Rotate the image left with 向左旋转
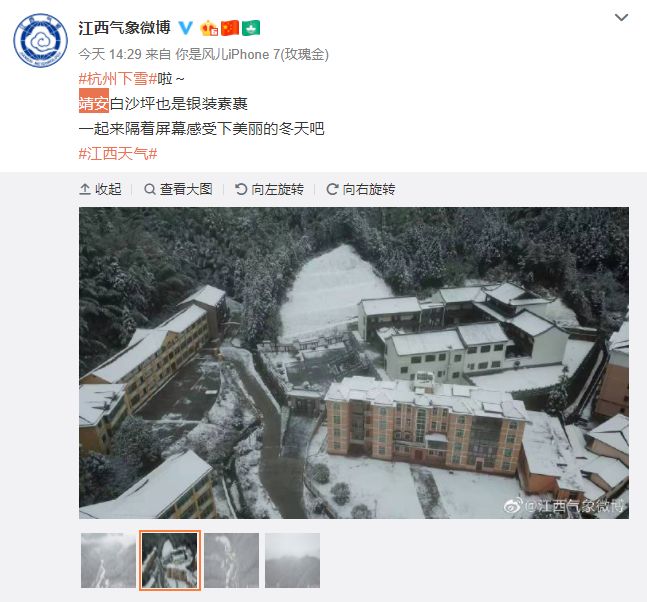Image resolution: width=647 pixels, height=602 pixels. coord(269,189)
